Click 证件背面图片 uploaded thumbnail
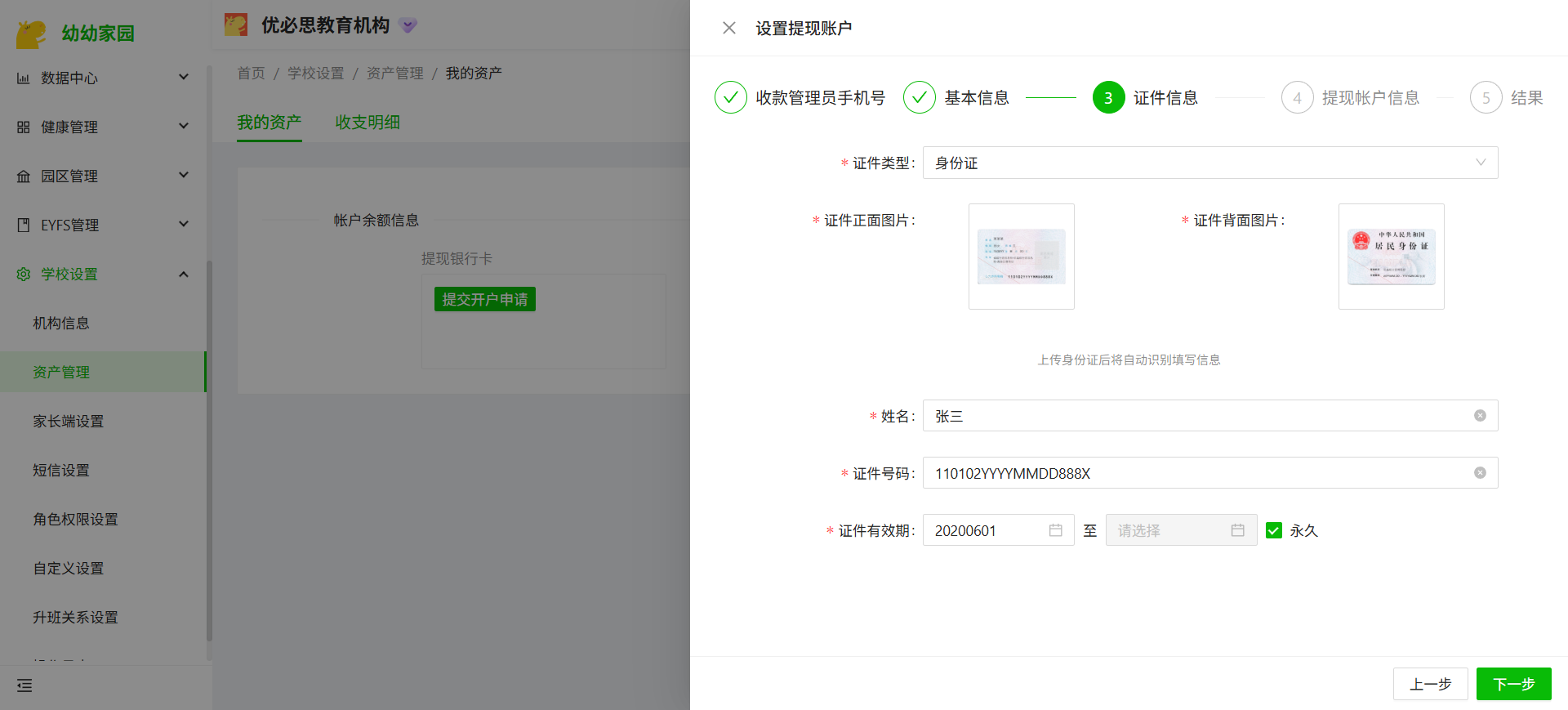Viewport: 1568px width, 710px height. point(1392,257)
